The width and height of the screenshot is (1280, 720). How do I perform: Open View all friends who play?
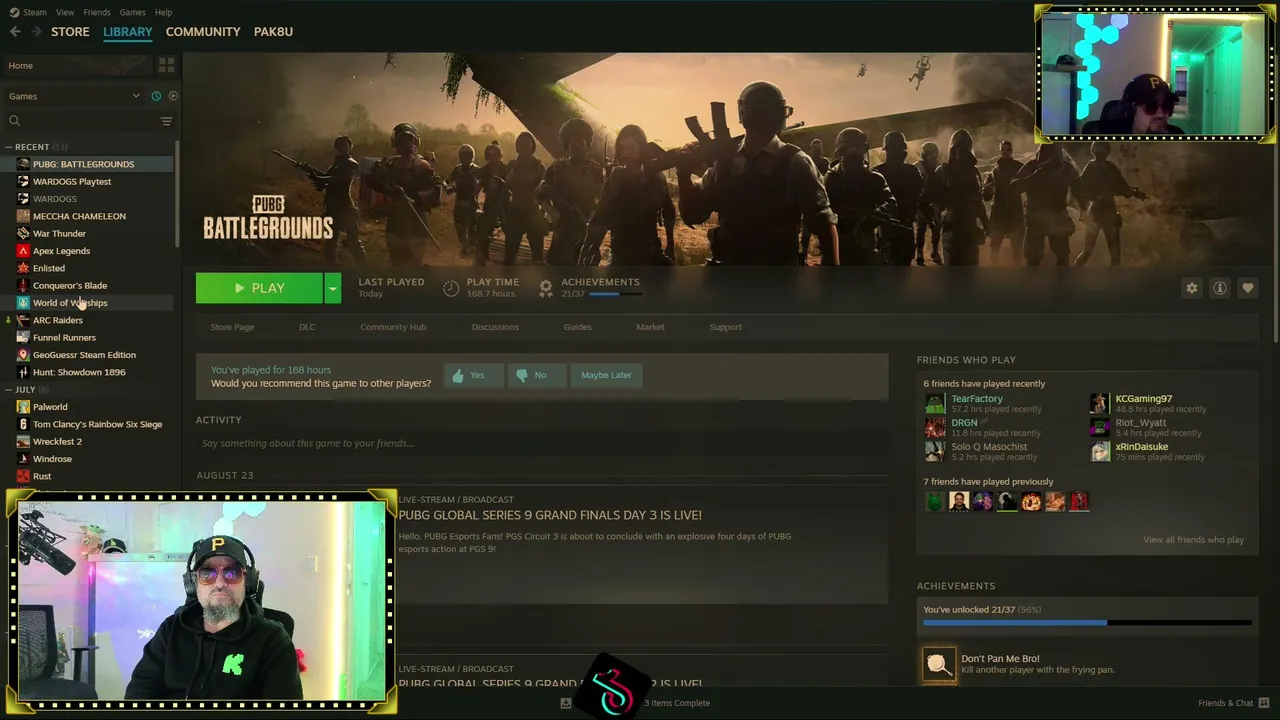1193,540
